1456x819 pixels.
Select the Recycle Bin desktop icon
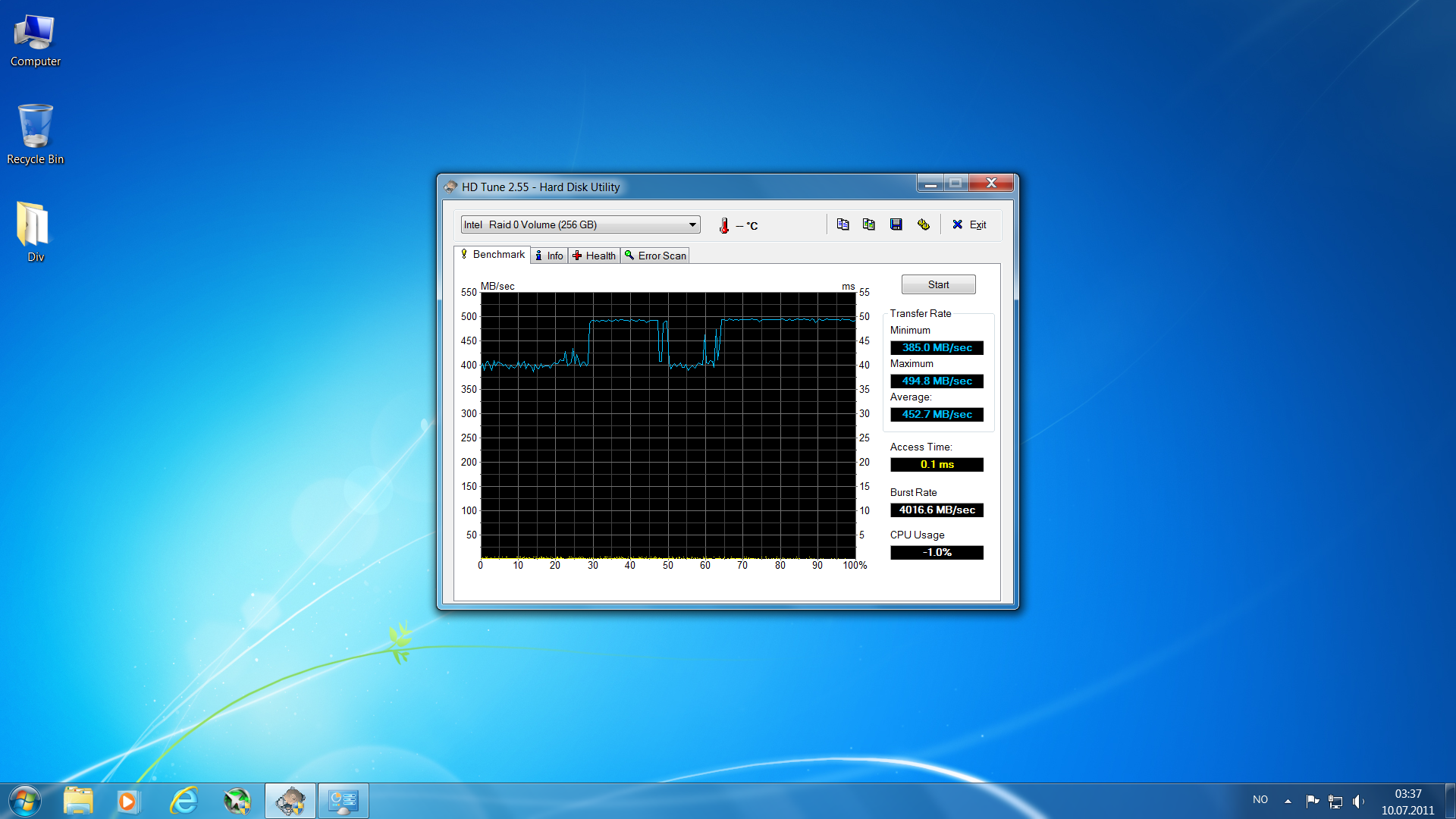(x=35, y=135)
